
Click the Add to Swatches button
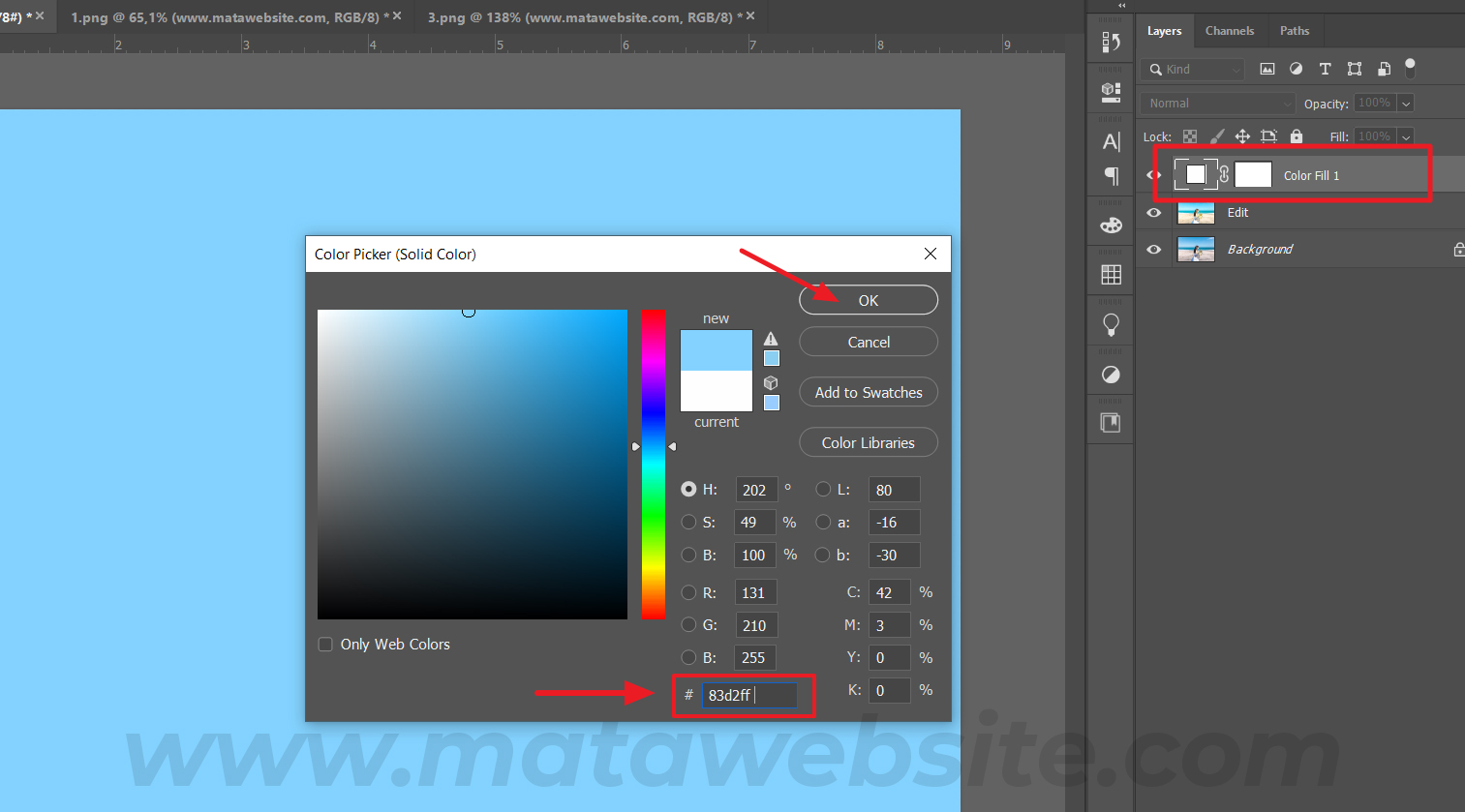[868, 393]
